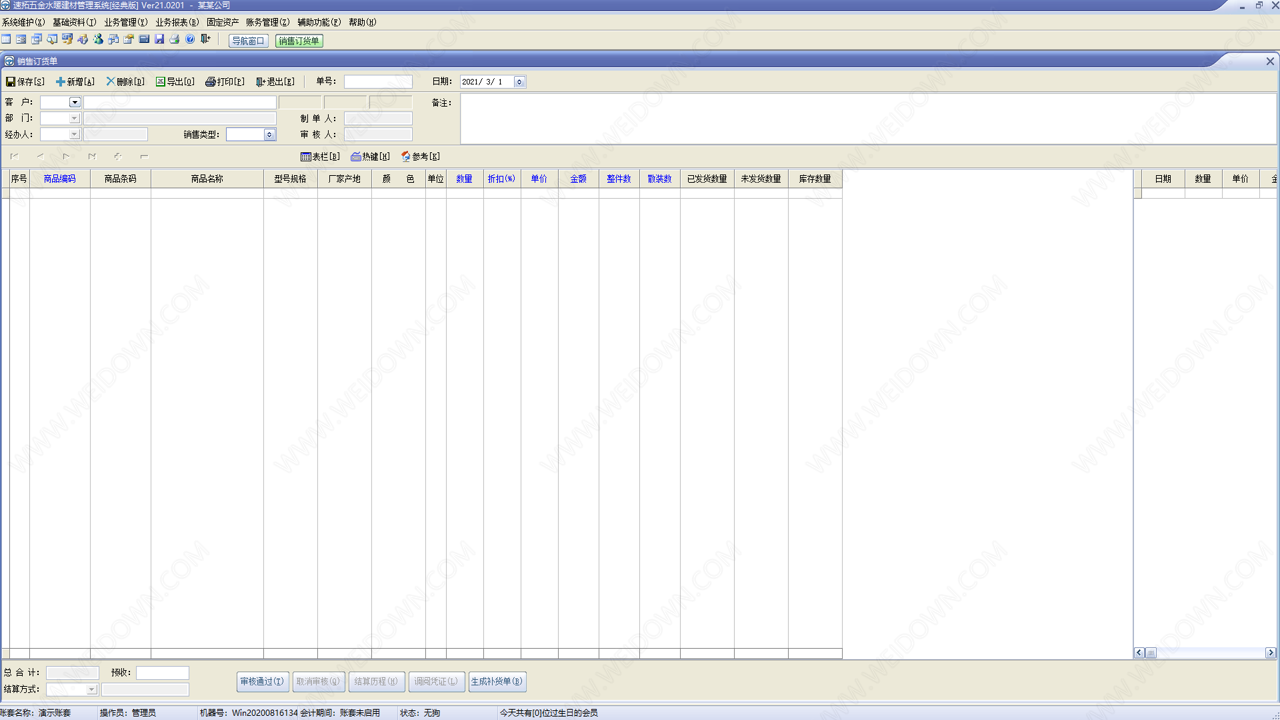Click the 结算历程(H) button
1280x720 pixels.
click(377, 682)
